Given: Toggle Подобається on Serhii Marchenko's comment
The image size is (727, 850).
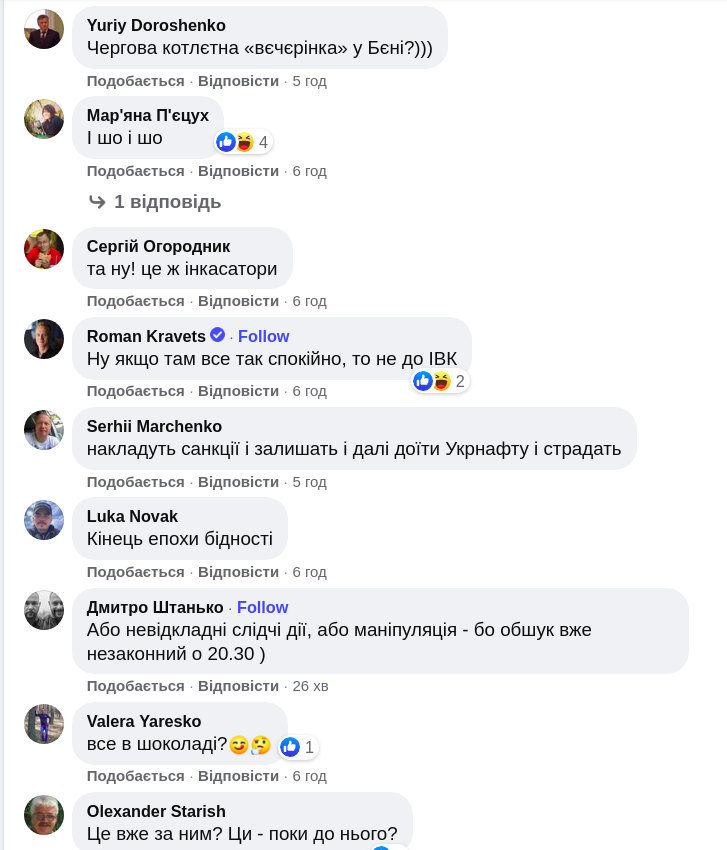Looking at the screenshot, I should coord(135,482).
